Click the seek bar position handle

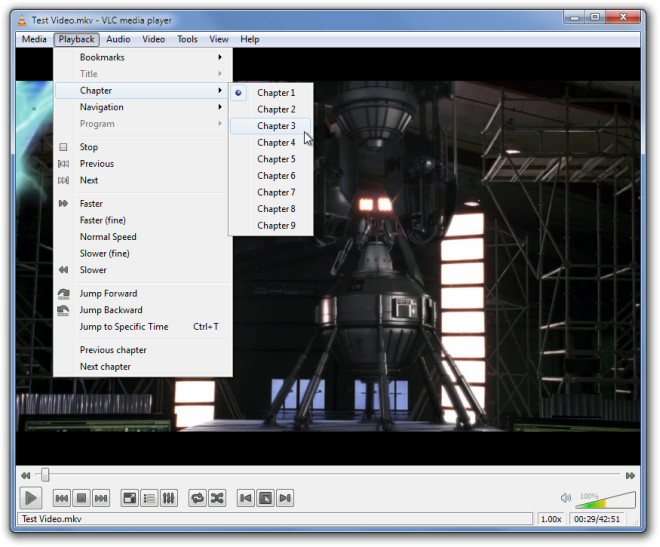[45, 475]
